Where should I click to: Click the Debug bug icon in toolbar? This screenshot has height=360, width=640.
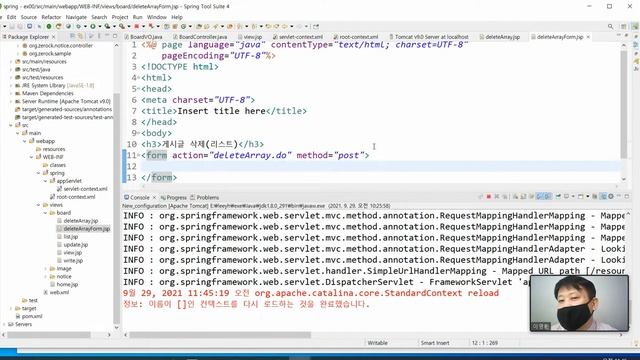click(x=78, y=26)
